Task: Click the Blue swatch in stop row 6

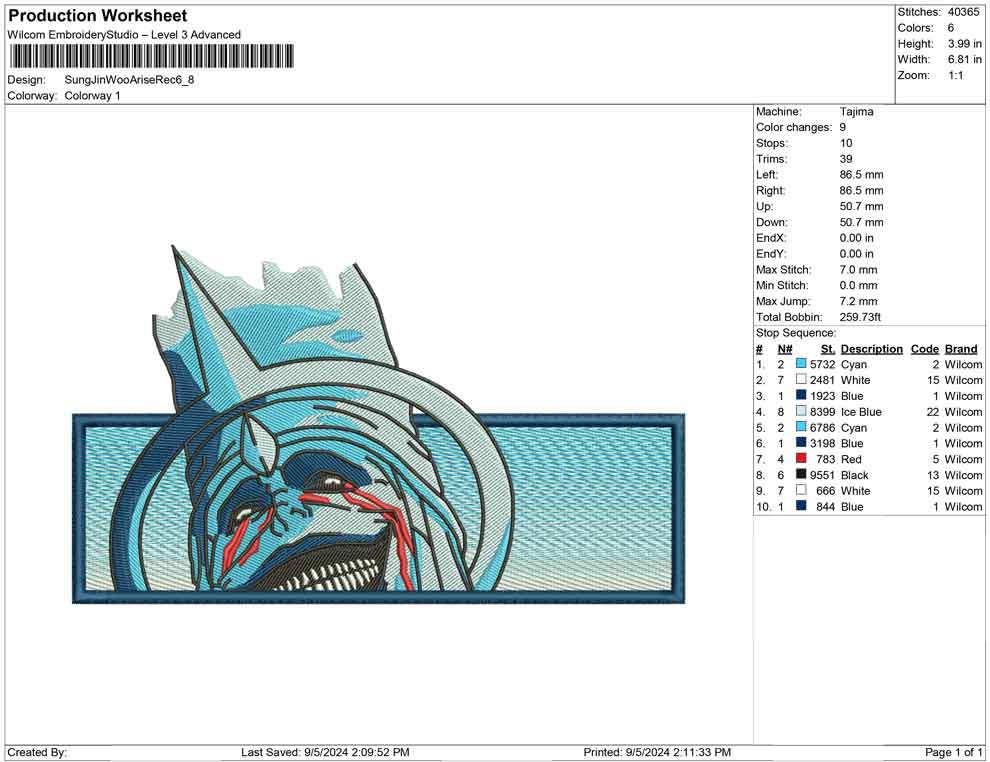Action: (x=801, y=443)
